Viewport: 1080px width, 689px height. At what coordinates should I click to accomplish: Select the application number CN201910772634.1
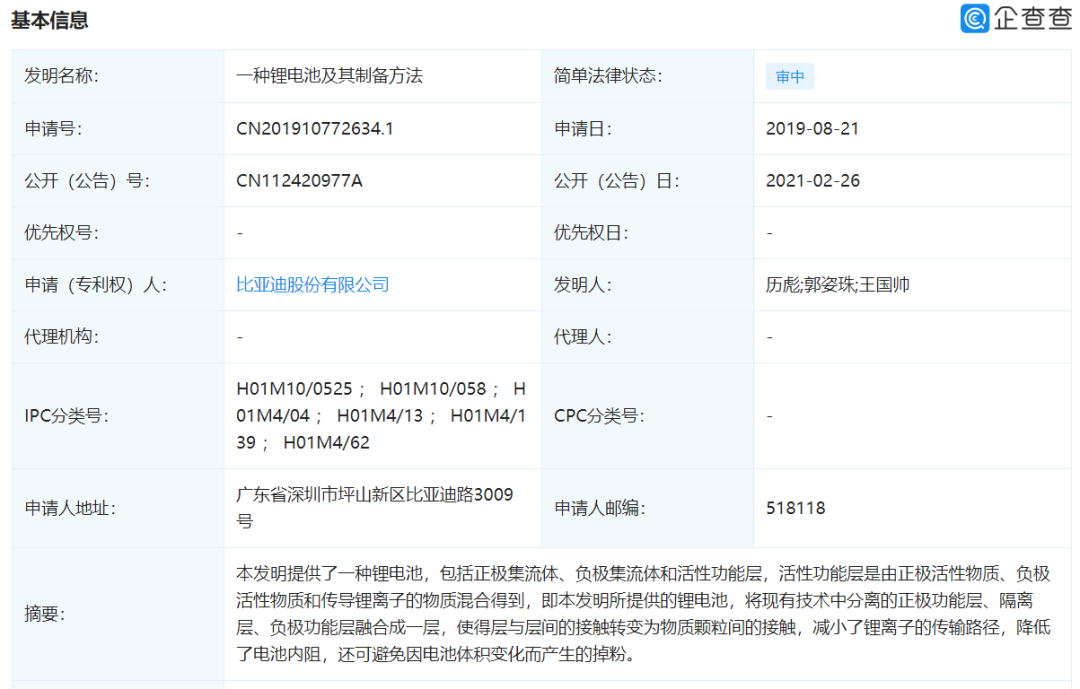(x=315, y=129)
